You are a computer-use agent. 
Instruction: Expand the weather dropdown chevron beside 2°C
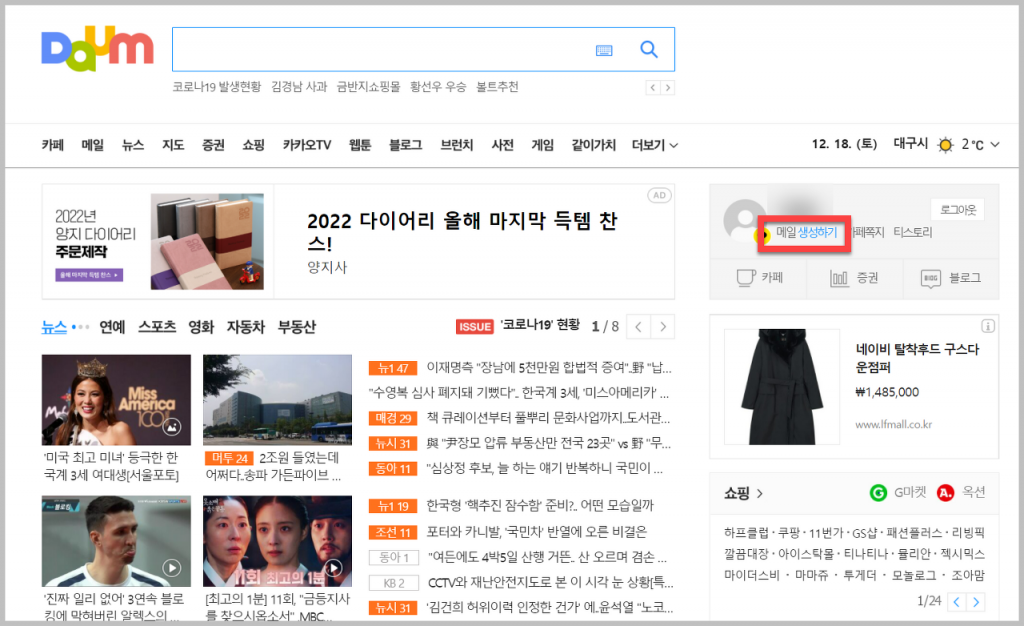995,145
